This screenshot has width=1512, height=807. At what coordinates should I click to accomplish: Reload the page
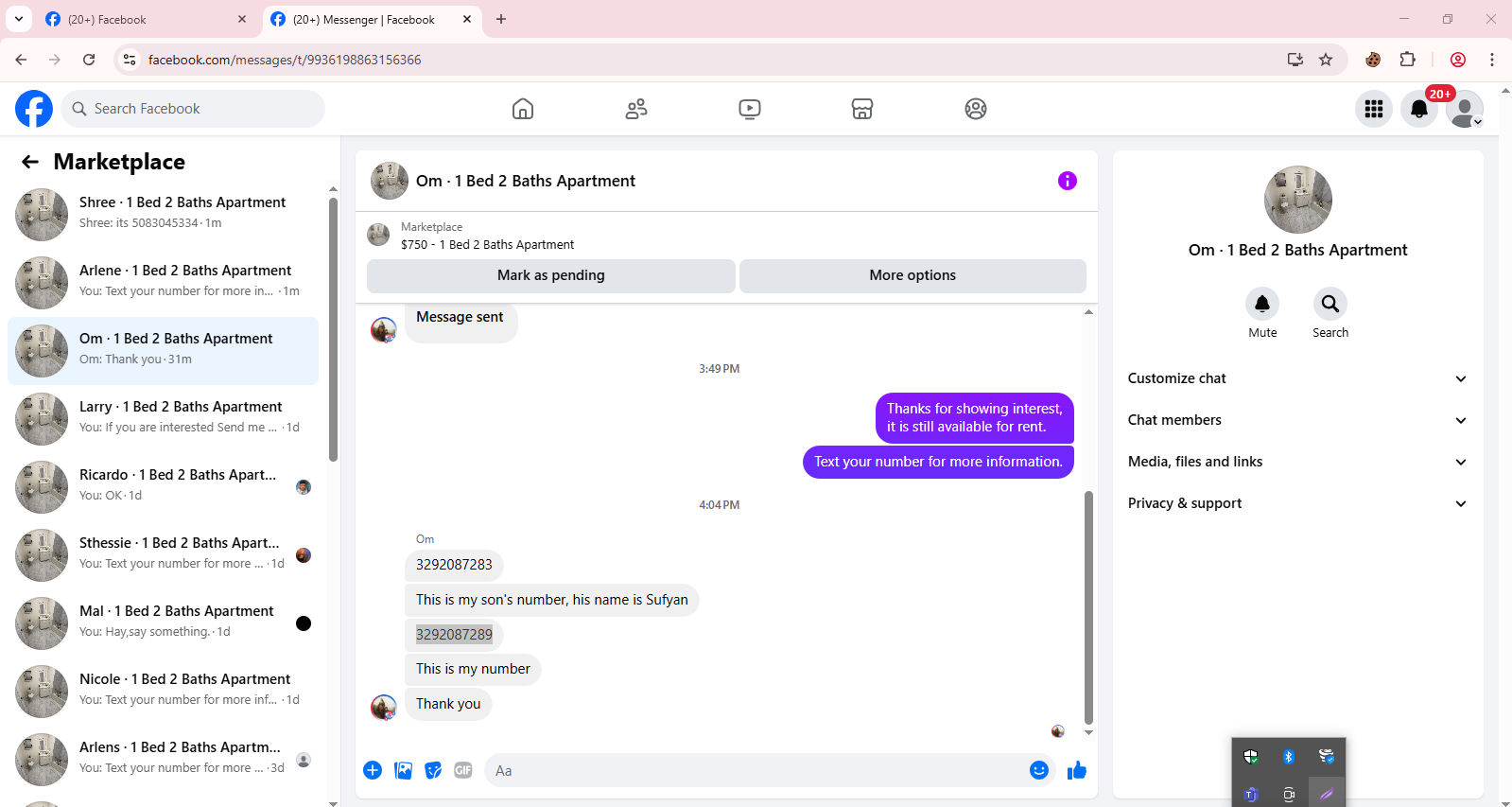(89, 60)
